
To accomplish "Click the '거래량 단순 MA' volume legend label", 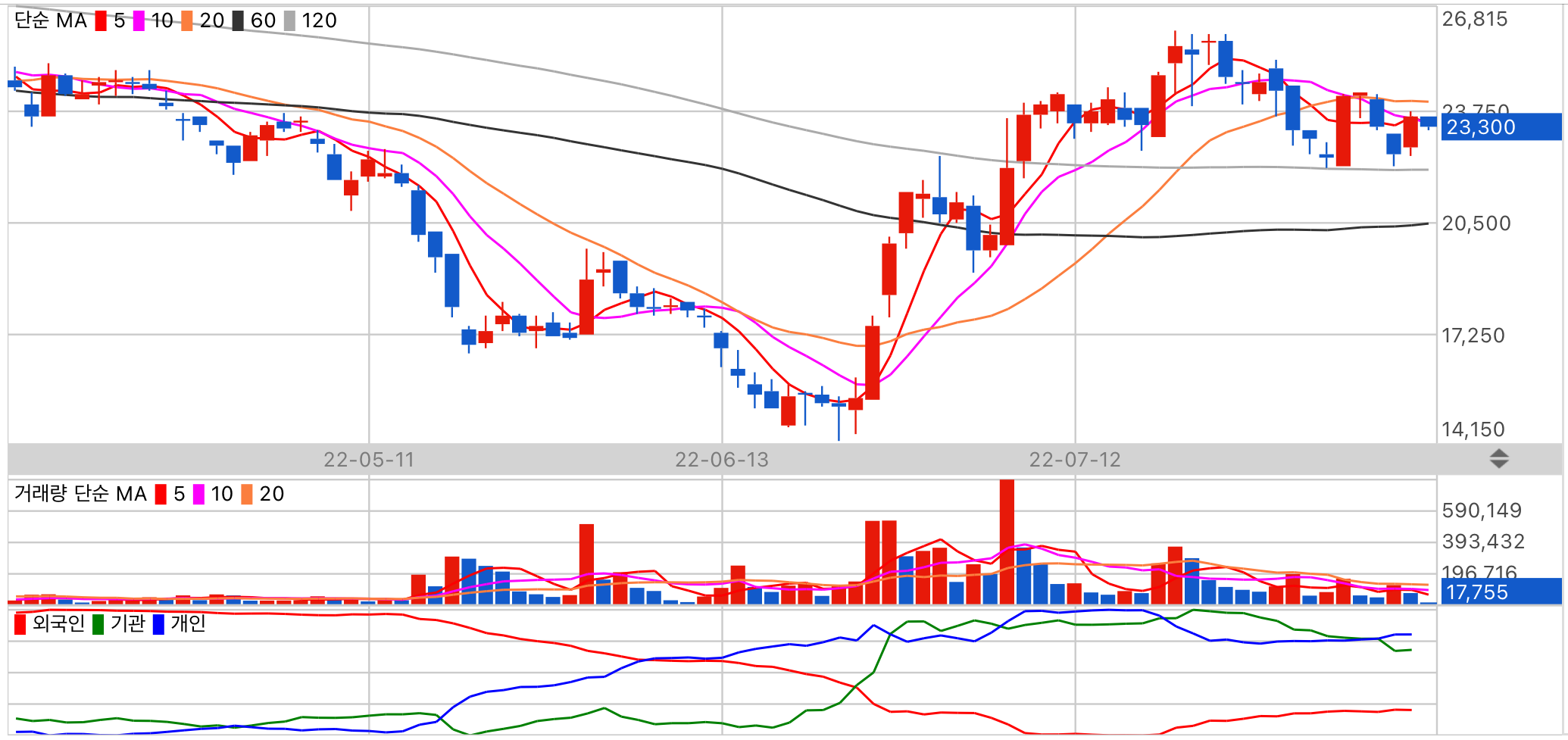I will pos(80,494).
